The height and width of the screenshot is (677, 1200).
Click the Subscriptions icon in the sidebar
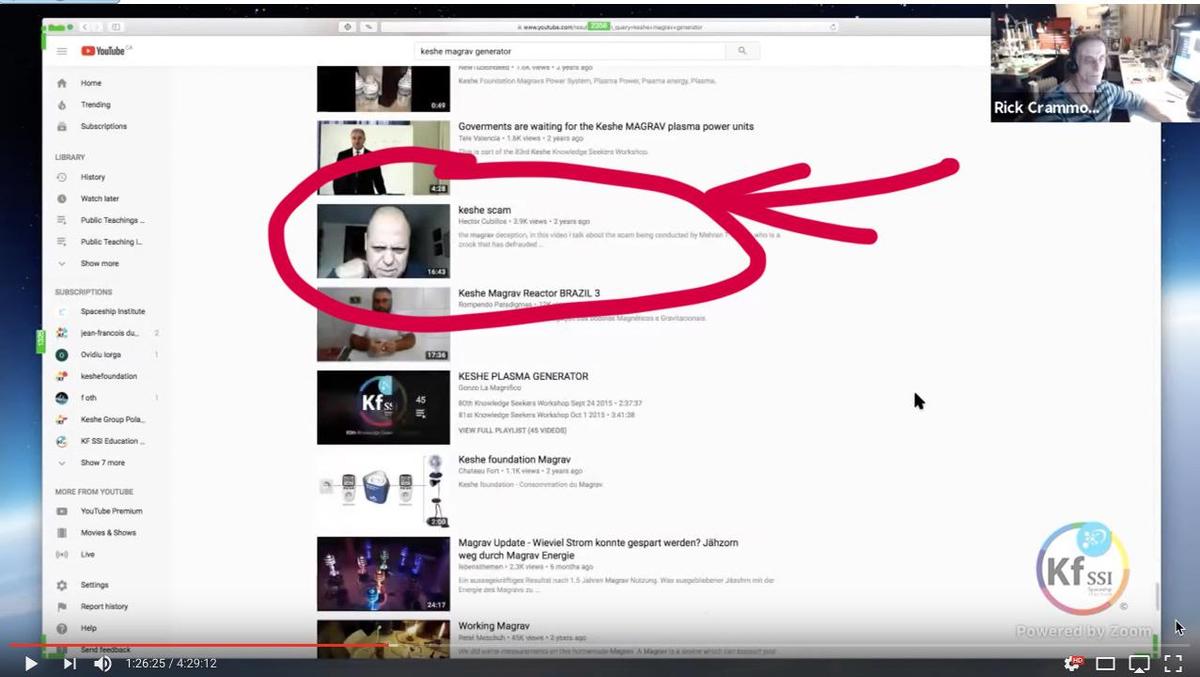62,127
